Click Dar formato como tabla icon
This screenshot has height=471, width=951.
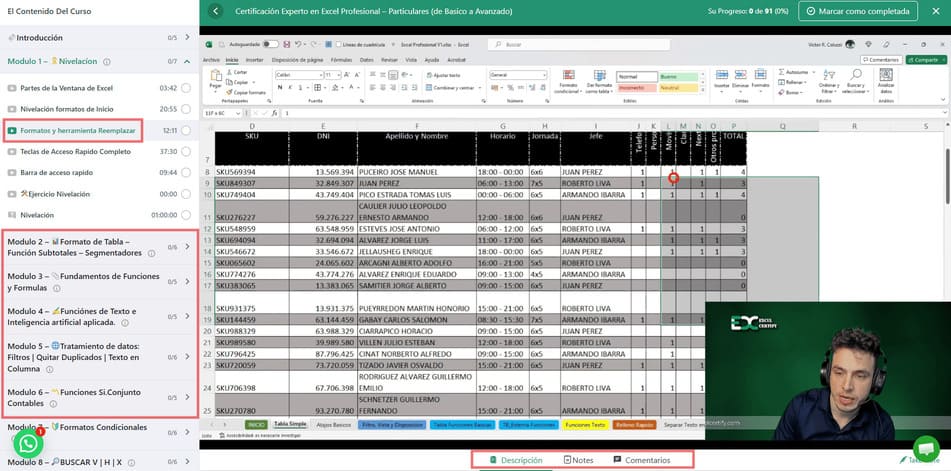[599, 75]
